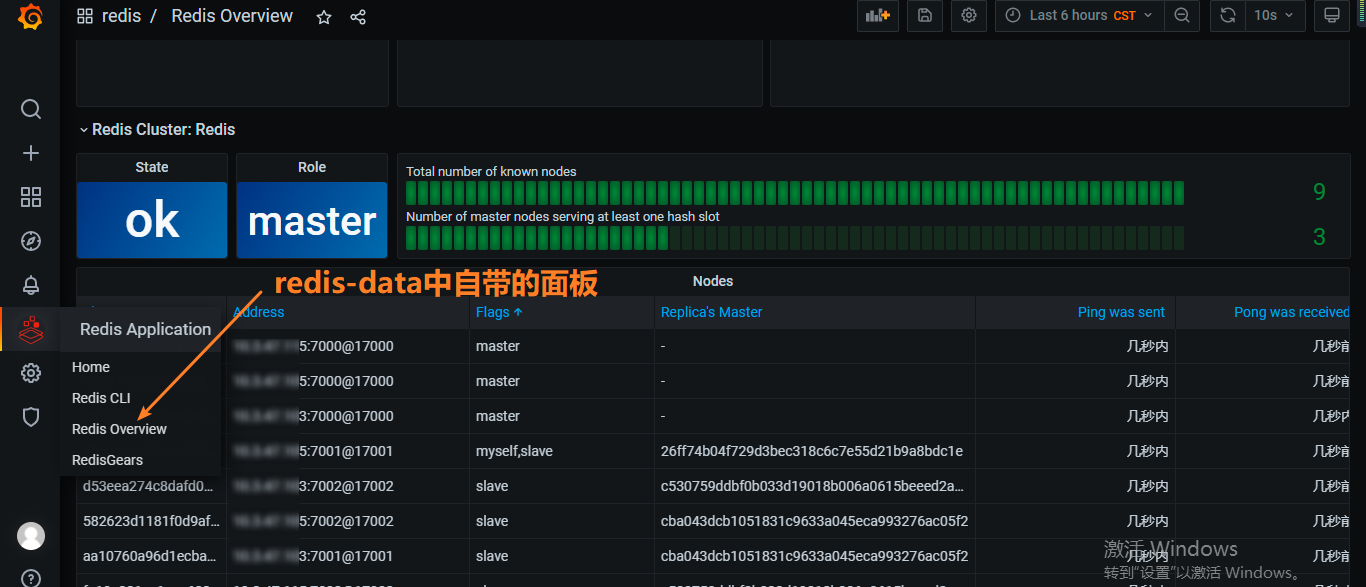Screen dimensions: 1366x587
Task: Go to Home in Redis Application menu
Action: (x=90, y=366)
